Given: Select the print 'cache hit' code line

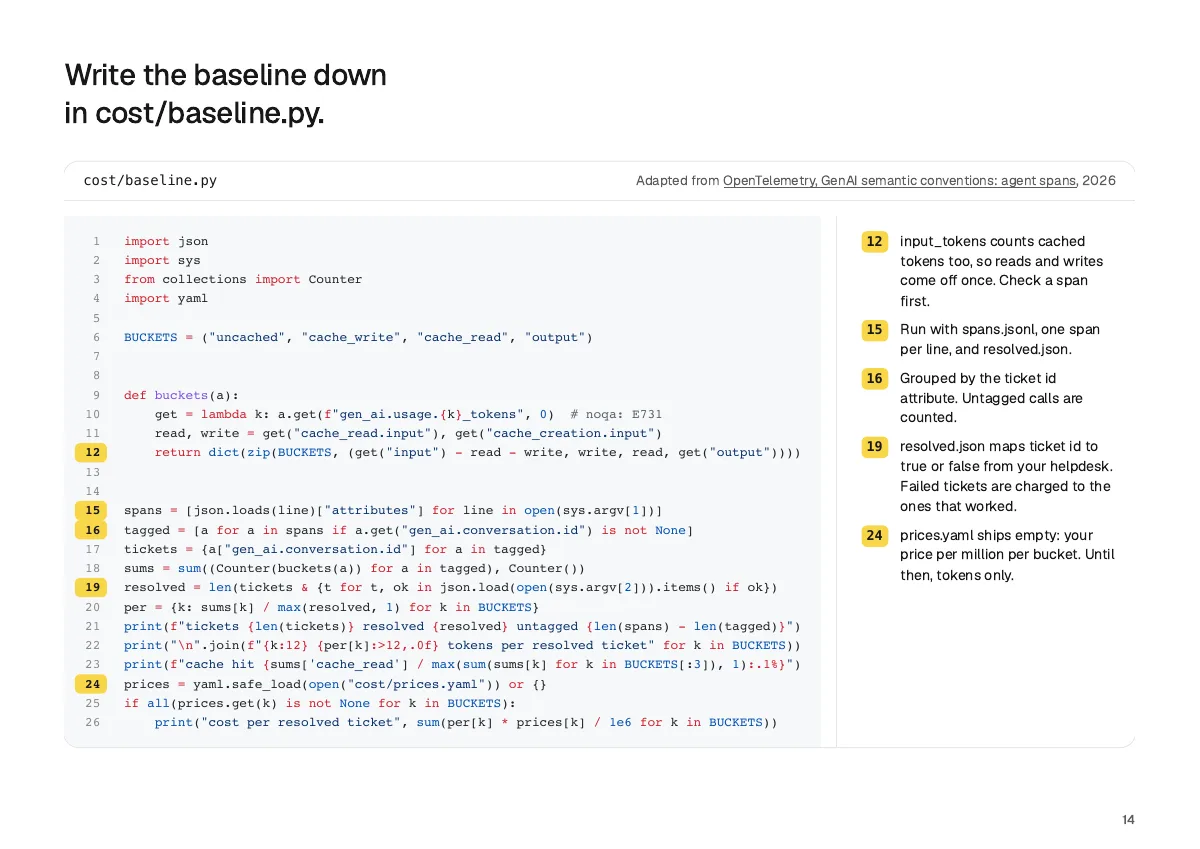Looking at the screenshot, I should [x=462, y=664].
